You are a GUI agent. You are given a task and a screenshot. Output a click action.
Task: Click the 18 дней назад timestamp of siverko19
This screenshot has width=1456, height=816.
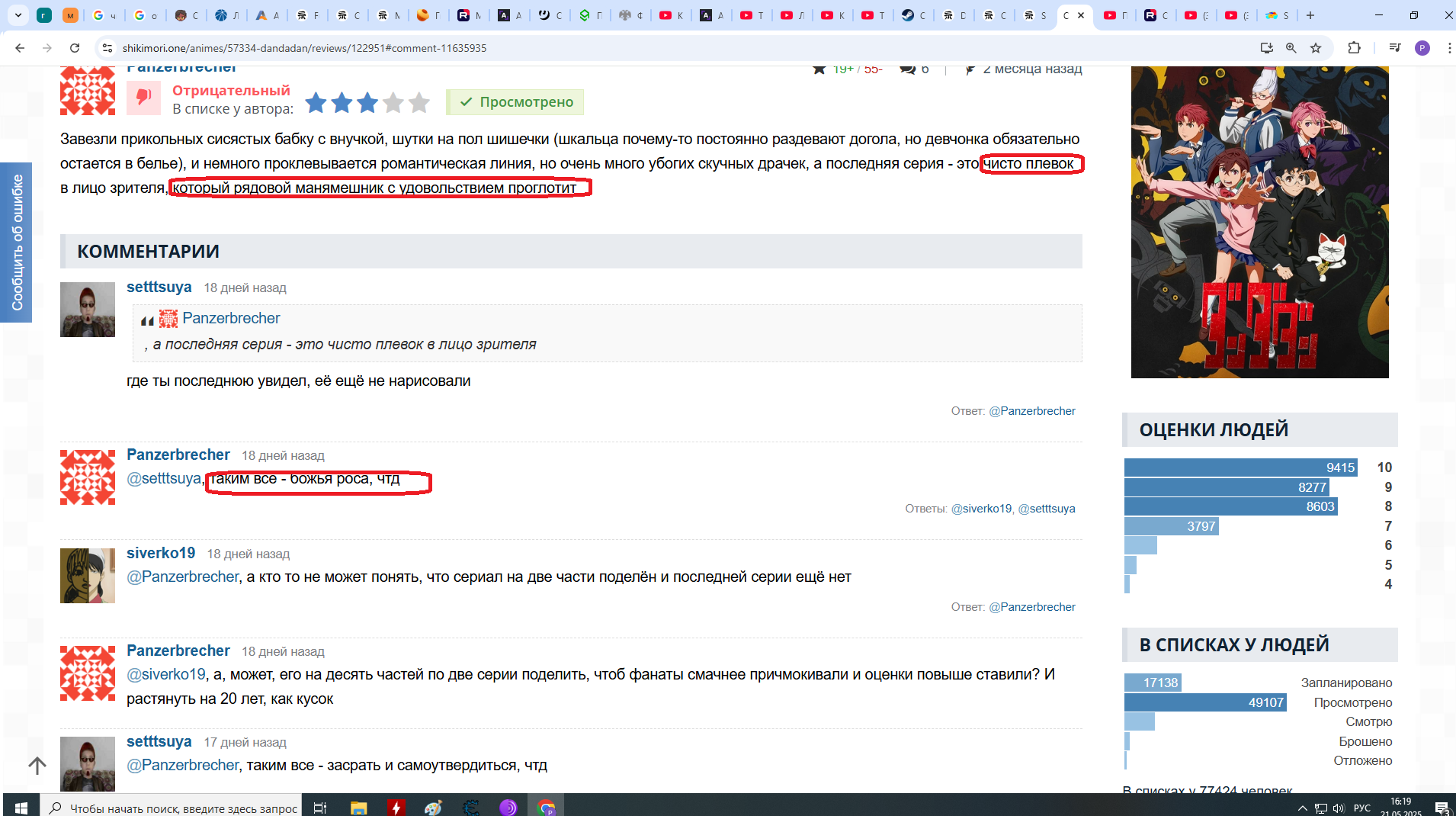(x=249, y=554)
